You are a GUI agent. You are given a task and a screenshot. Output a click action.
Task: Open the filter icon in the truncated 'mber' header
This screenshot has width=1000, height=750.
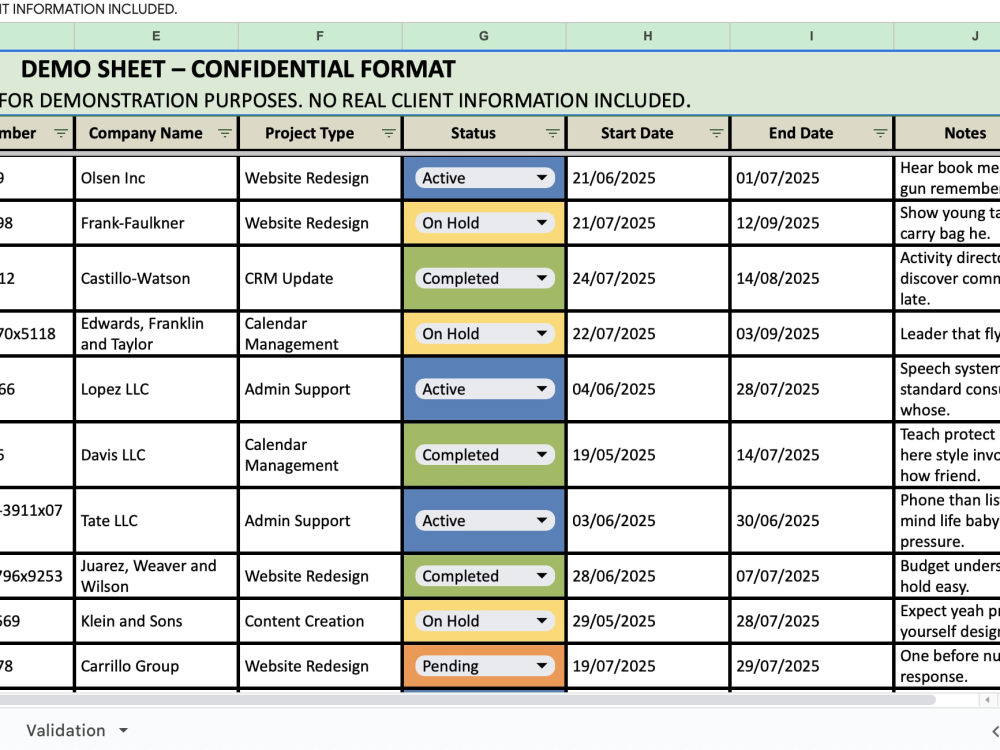pyautogui.click(x=61, y=133)
